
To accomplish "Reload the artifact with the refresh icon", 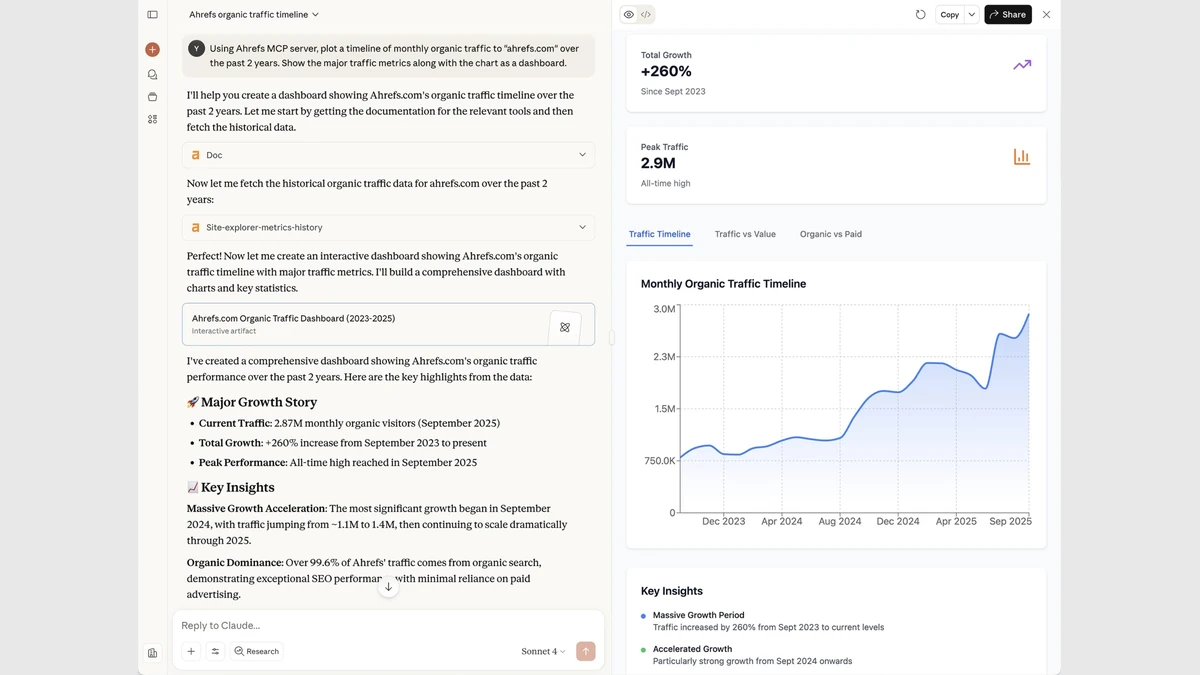I will tap(921, 15).
